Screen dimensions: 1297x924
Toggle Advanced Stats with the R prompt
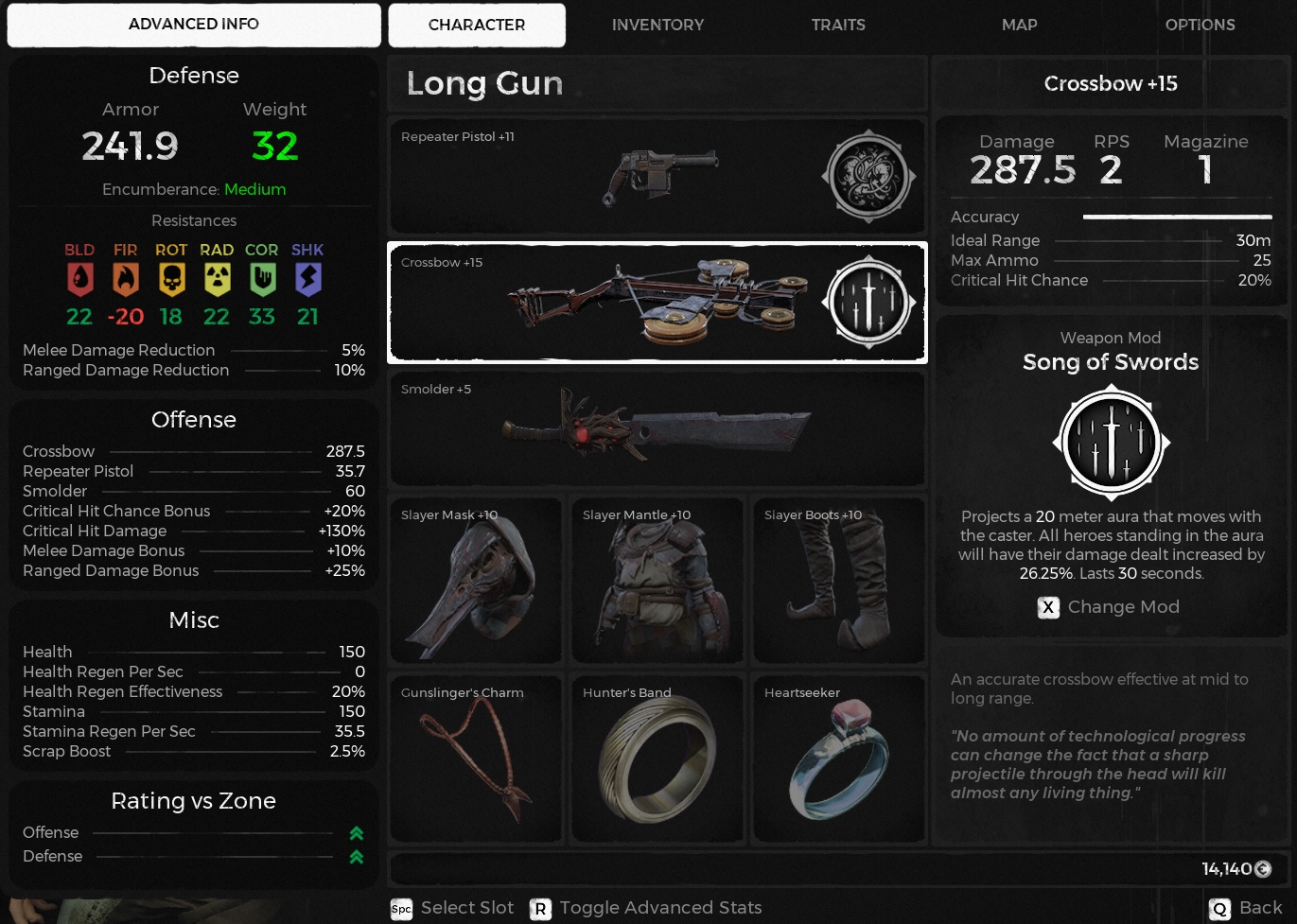click(x=646, y=908)
